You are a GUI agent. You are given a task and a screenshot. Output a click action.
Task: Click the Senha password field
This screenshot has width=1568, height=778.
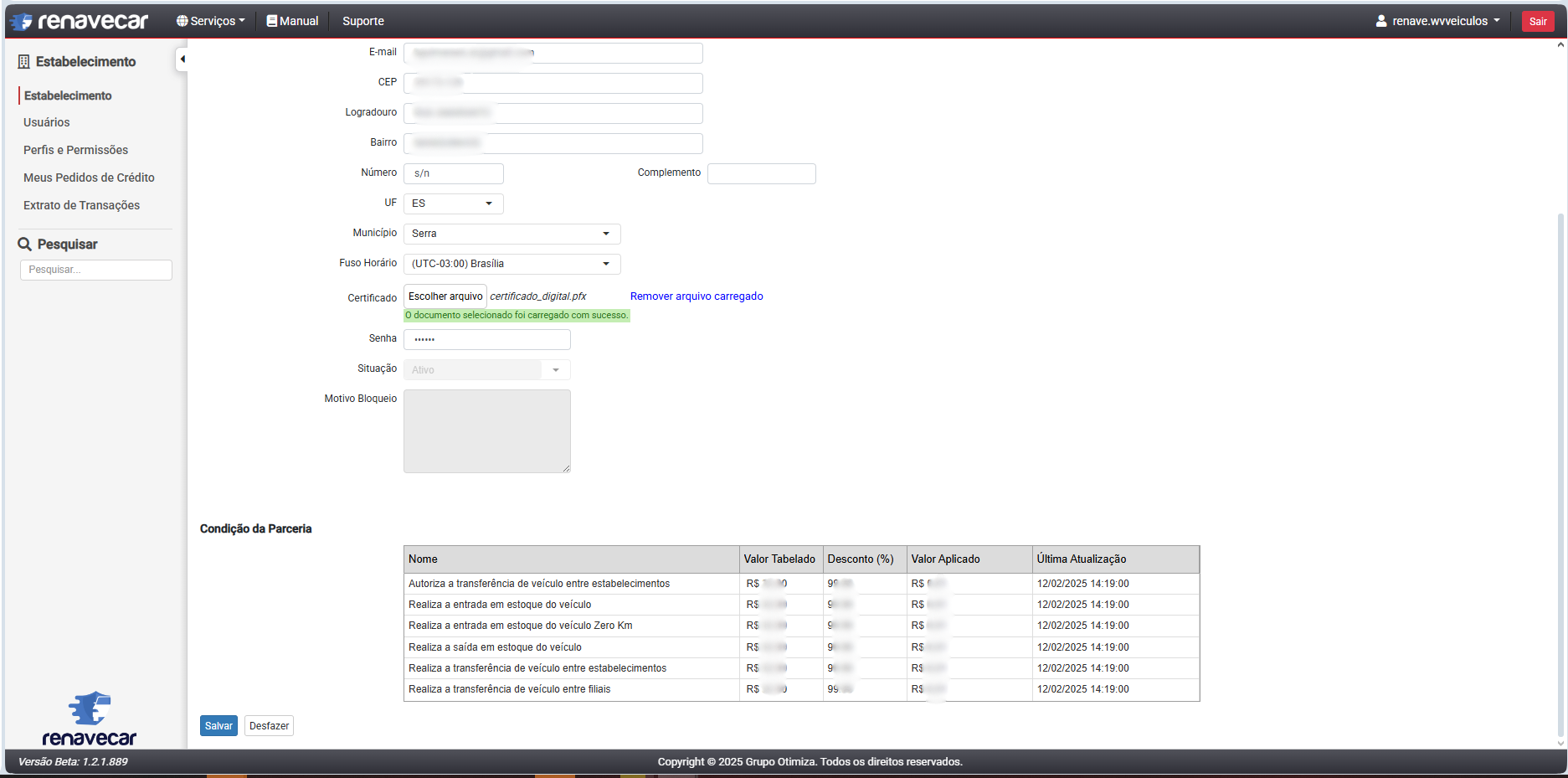point(487,339)
